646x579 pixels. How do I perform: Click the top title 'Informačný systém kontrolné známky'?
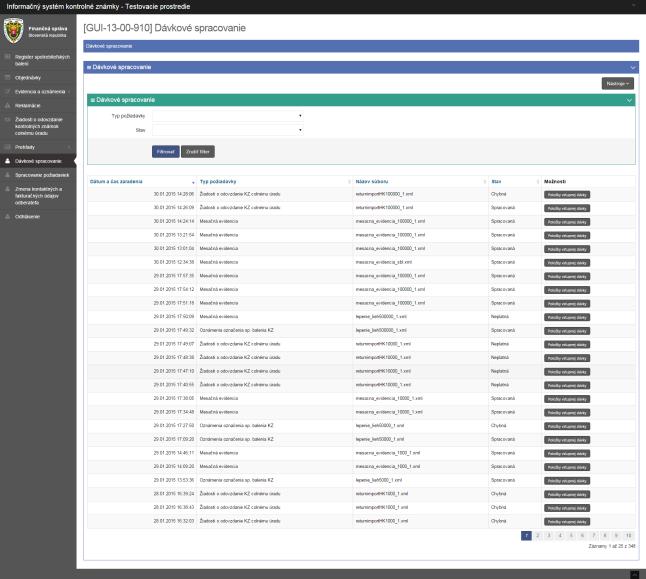[x=98, y=7]
